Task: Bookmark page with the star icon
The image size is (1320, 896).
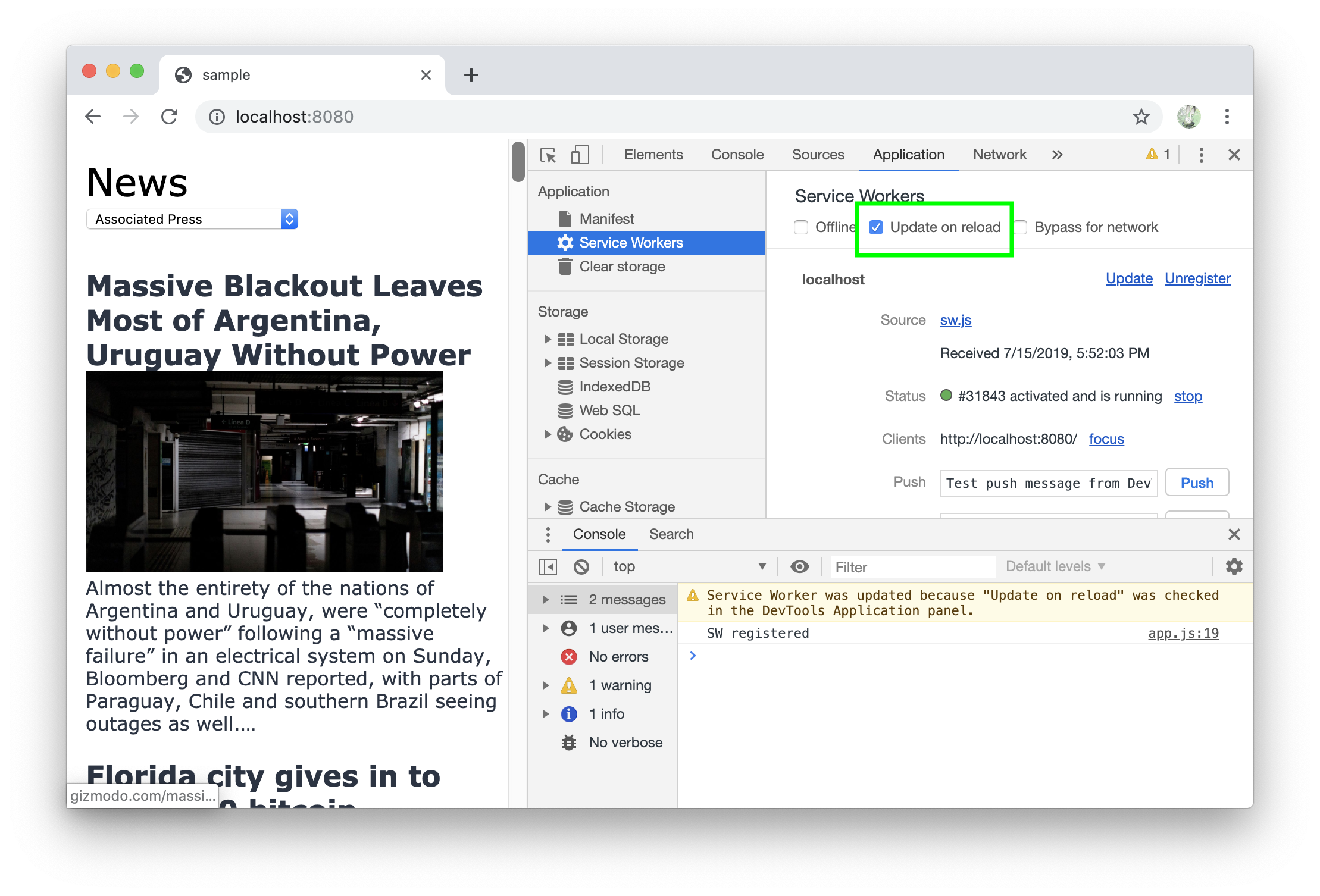Action: [1141, 117]
